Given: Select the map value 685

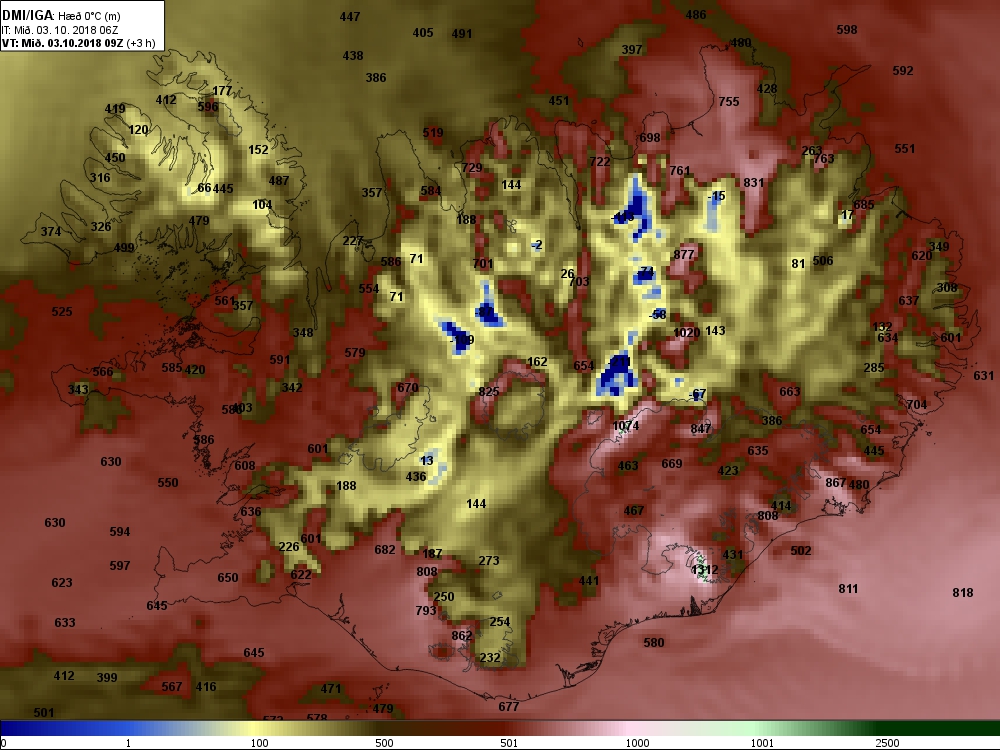Looking at the screenshot, I should pyautogui.click(x=864, y=205).
